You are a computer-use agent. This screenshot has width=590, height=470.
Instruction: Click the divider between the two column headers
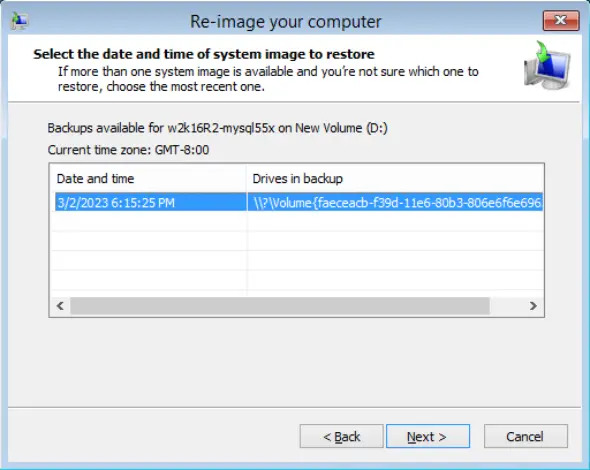tap(246, 178)
